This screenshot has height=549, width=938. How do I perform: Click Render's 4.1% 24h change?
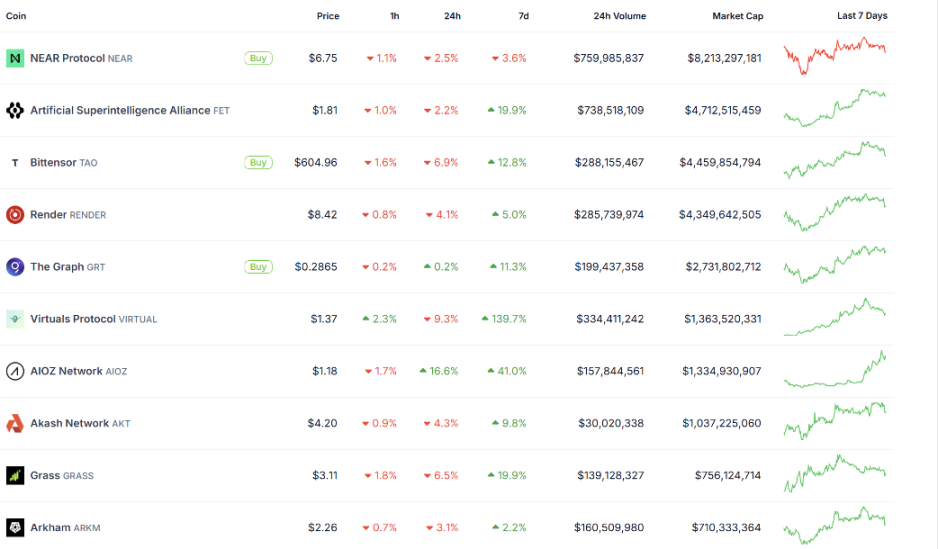441,215
